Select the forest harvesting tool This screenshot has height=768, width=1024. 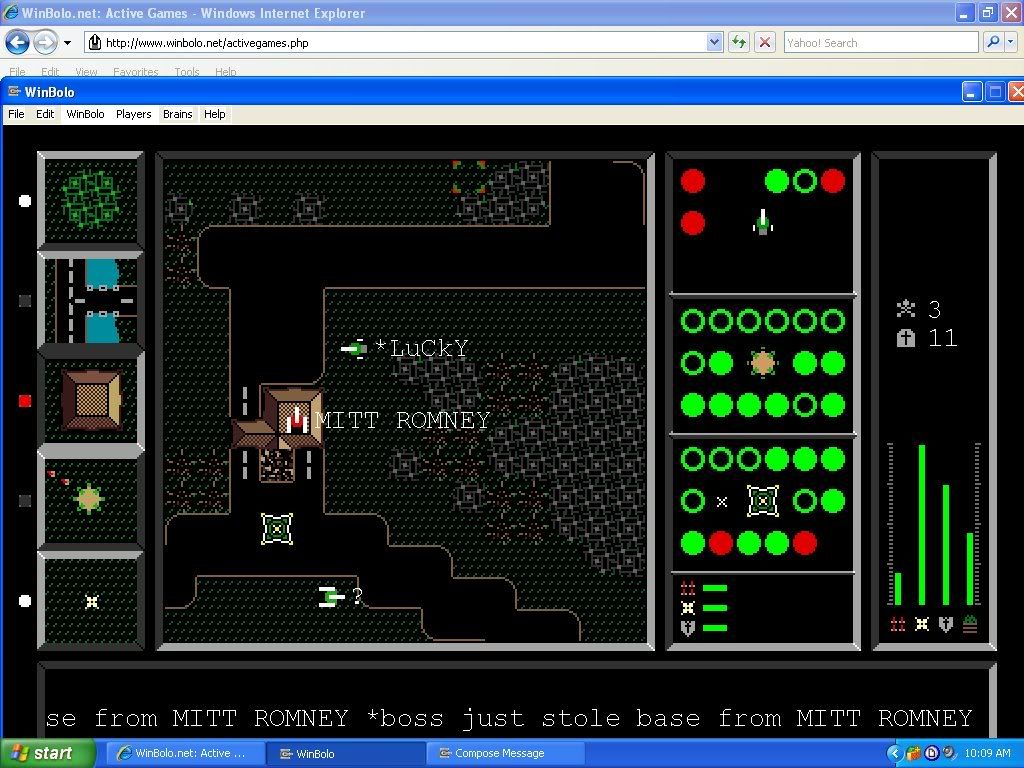tap(91, 200)
